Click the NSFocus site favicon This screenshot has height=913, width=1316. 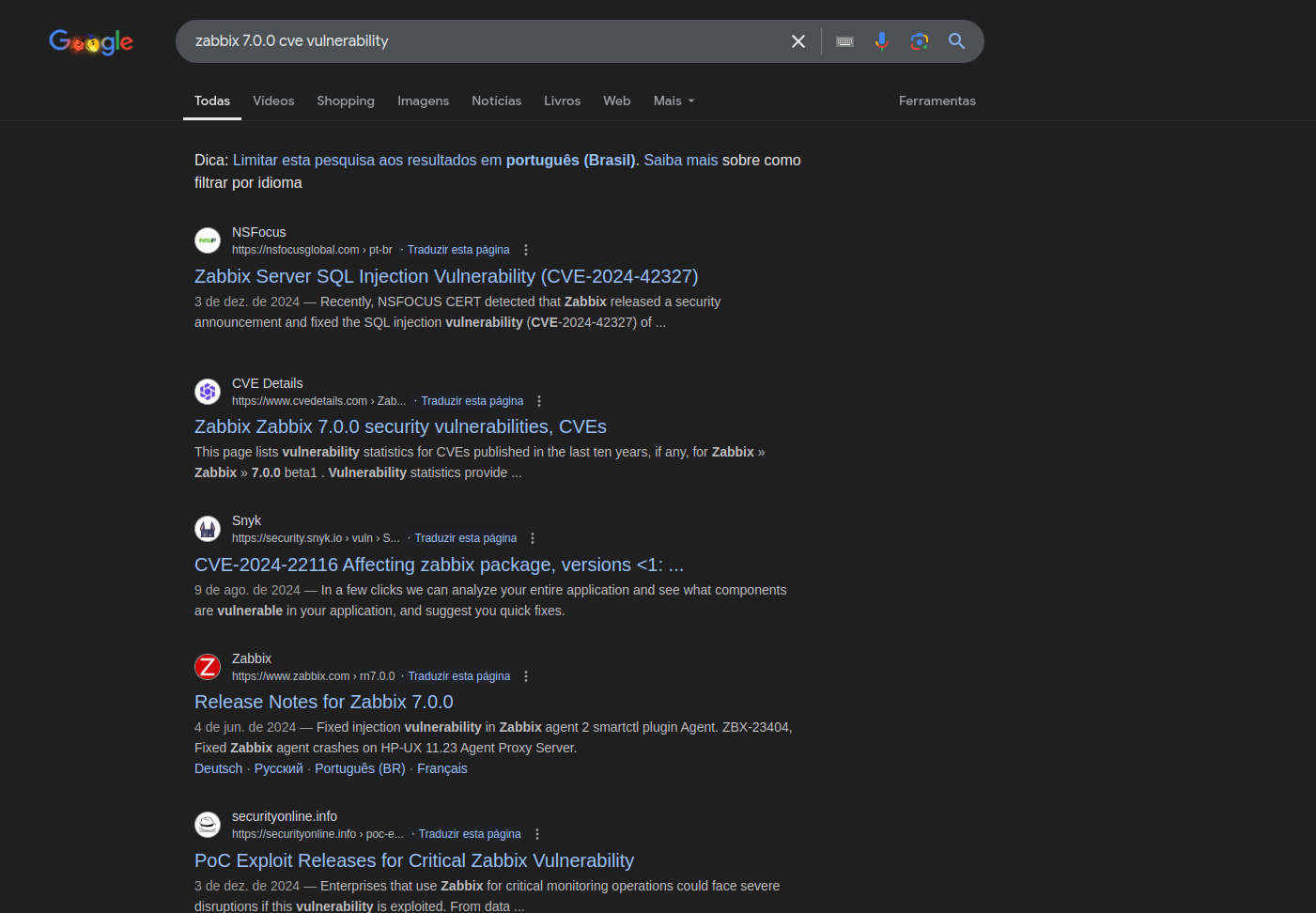(x=208, y=240)
